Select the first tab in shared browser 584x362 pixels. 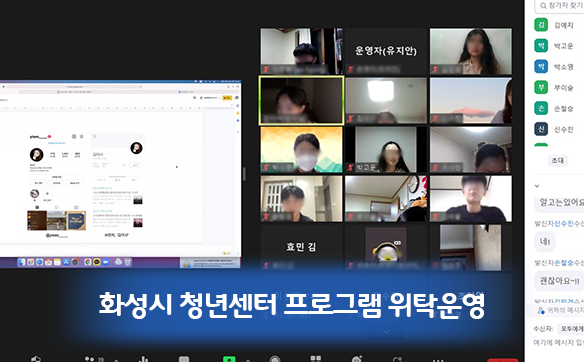tap(74, 92)
